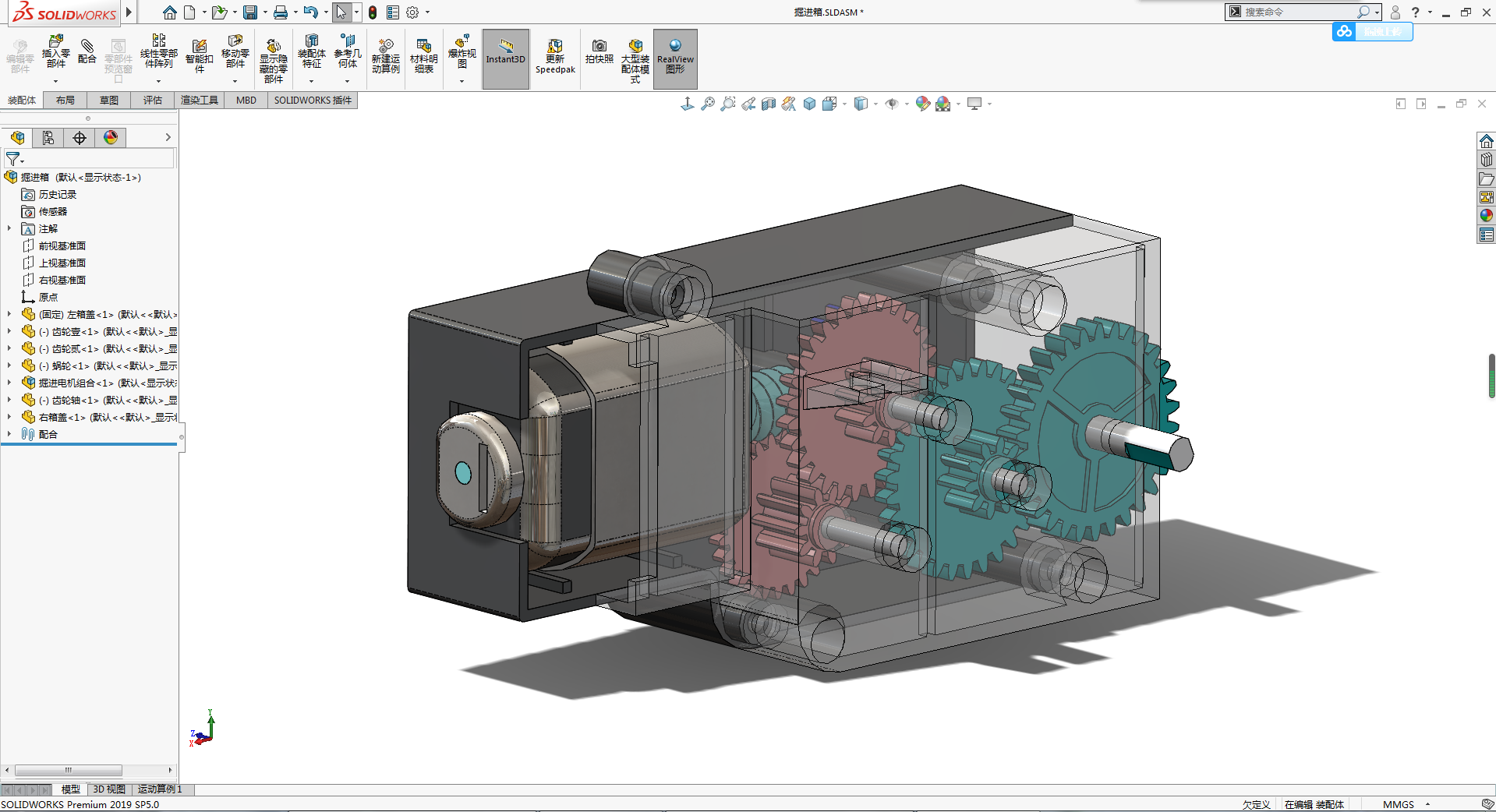
Task: Click the Take Snapshot (拍快照) icon
Action: click(599, 51)
